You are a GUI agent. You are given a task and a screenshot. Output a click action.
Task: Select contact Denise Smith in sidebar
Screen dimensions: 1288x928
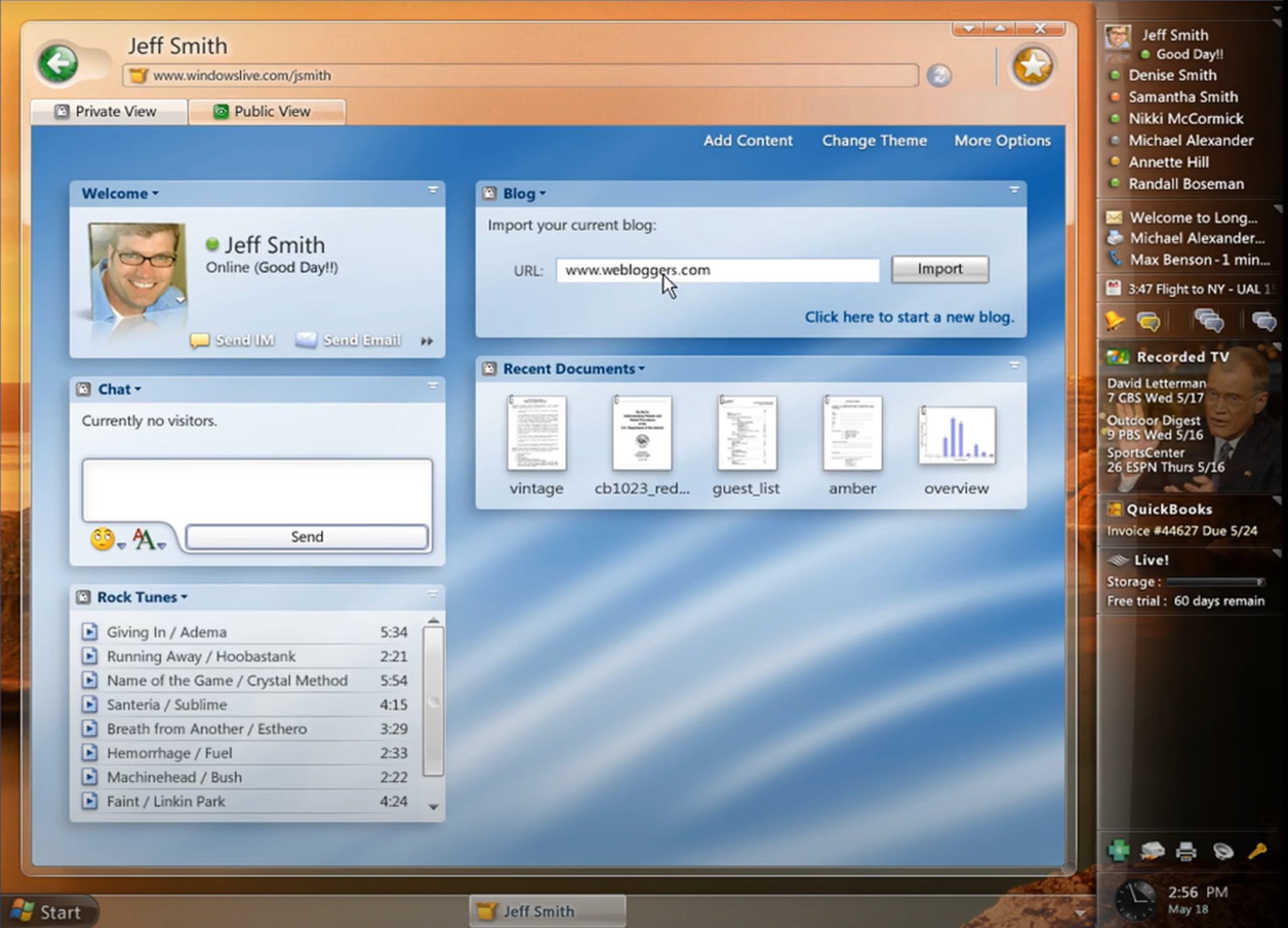coord(1172,75)
